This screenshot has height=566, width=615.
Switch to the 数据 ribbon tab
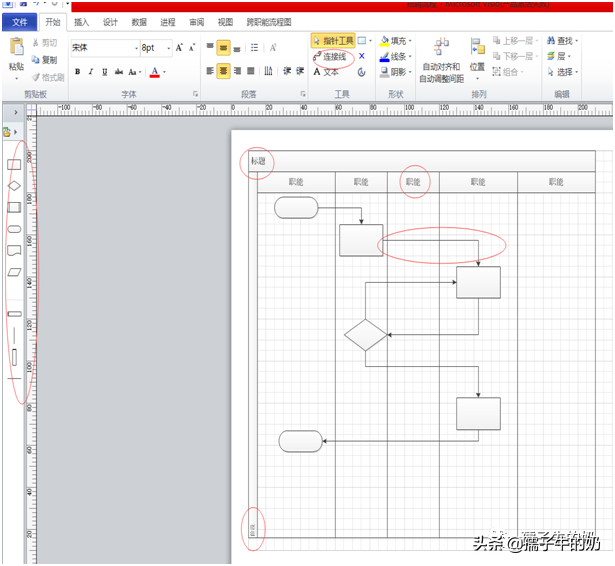[x=139, y=22]
